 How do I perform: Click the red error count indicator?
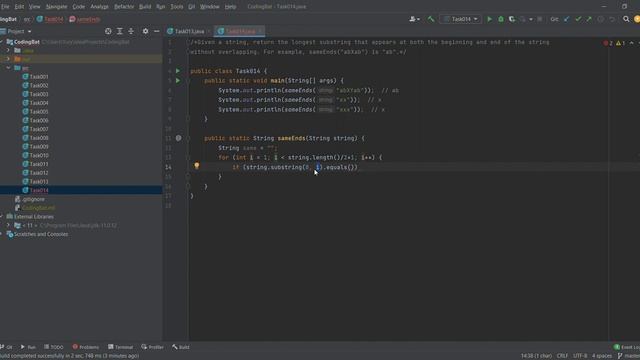point(608,43)
